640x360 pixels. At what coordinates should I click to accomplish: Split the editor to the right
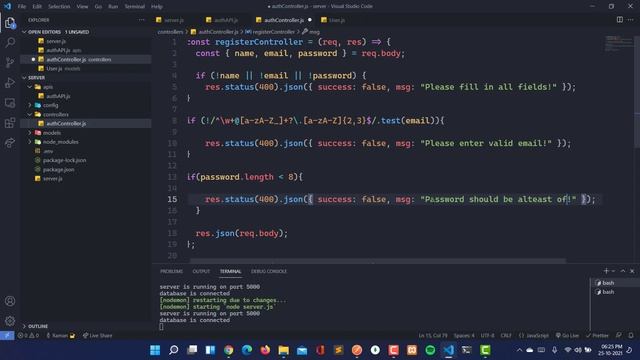pyautogui.click(x=620, y=20)
